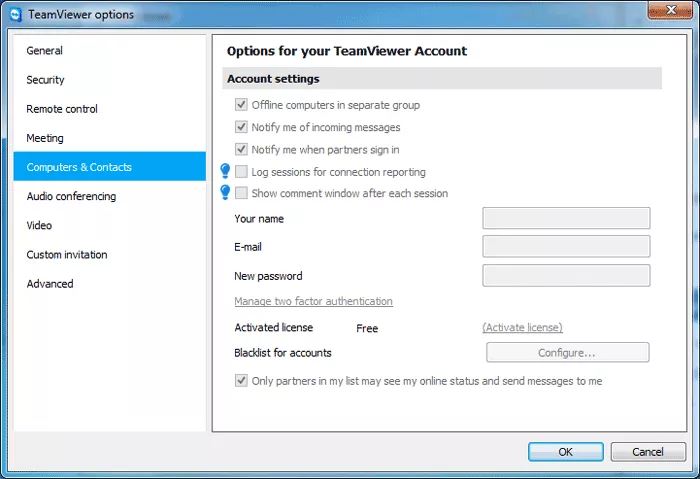Open Manage two factor authentication link
This screenshot has height=479, width=700.
[x=313, y=301]
